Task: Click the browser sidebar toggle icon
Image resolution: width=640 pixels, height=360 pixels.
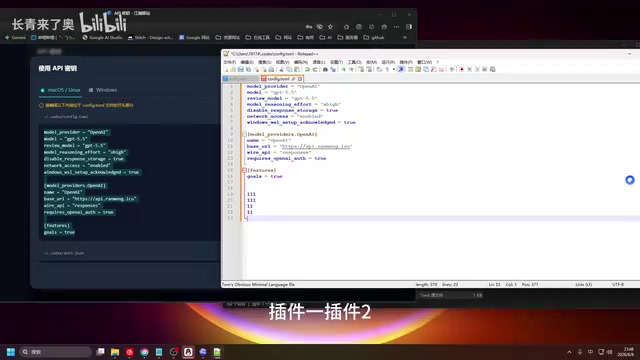Action: [x=409, y=27]
